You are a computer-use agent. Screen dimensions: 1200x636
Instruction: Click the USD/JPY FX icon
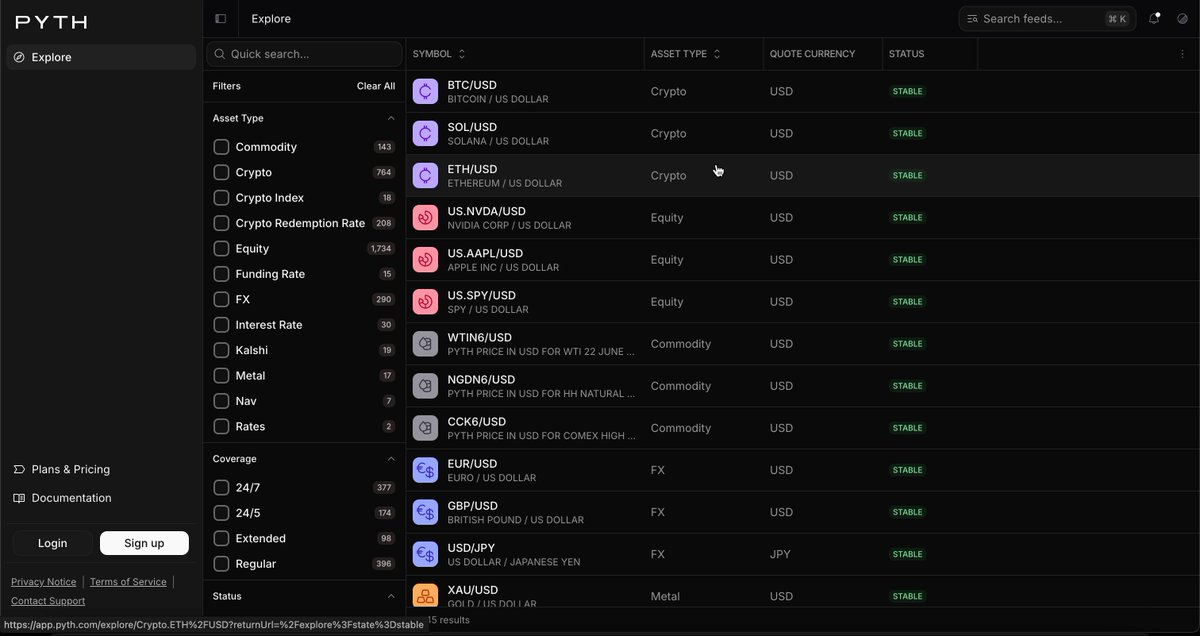(425, 554)
